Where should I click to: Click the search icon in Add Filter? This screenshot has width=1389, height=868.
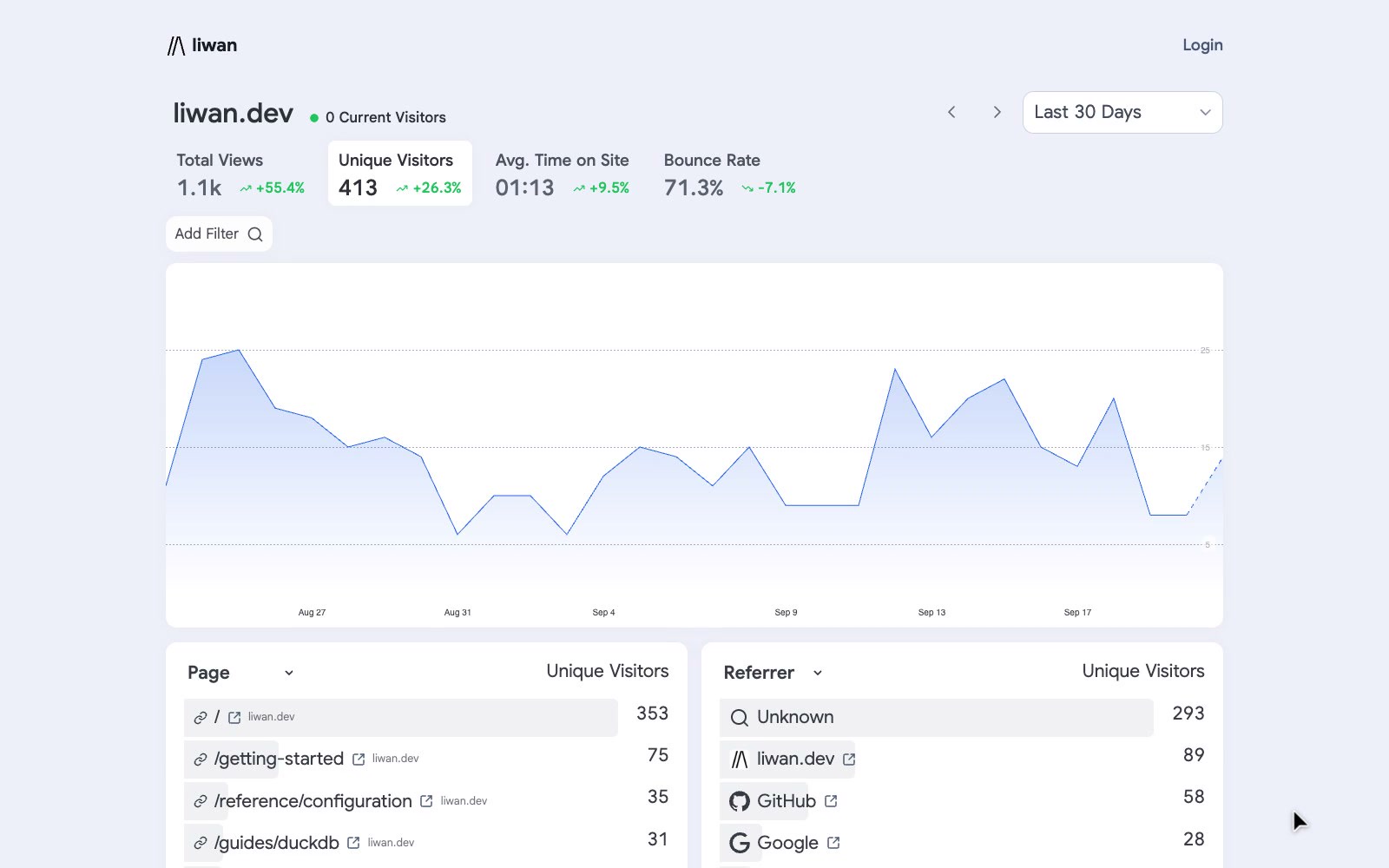pyautogui.click(x=255, y=234)
